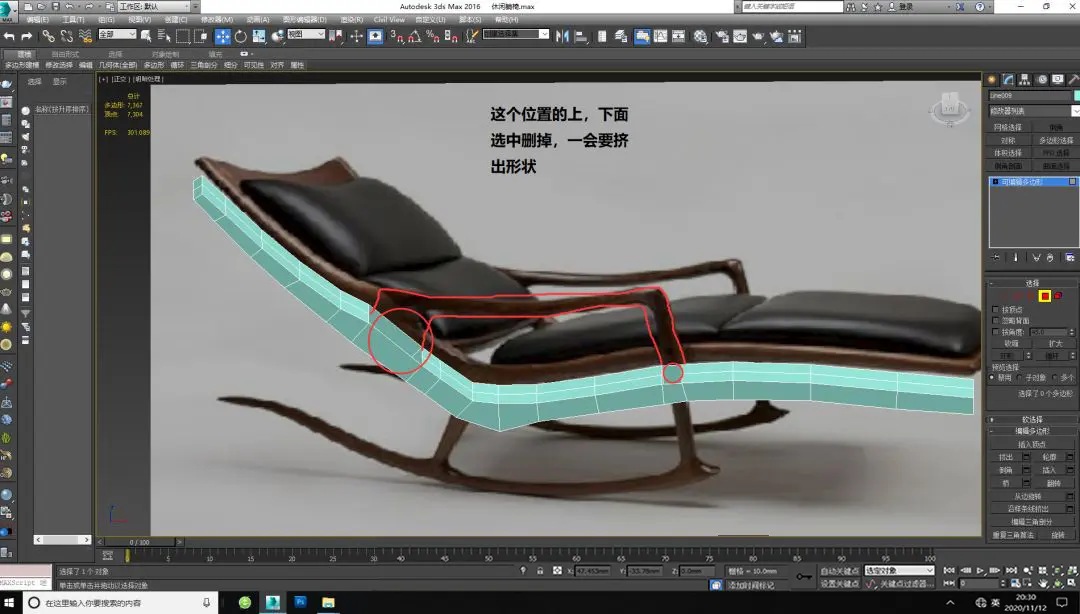Viewport: 1080px width, 614px height.
Task: Choose the Rectangular Selection Region tool
Action: 183,36
